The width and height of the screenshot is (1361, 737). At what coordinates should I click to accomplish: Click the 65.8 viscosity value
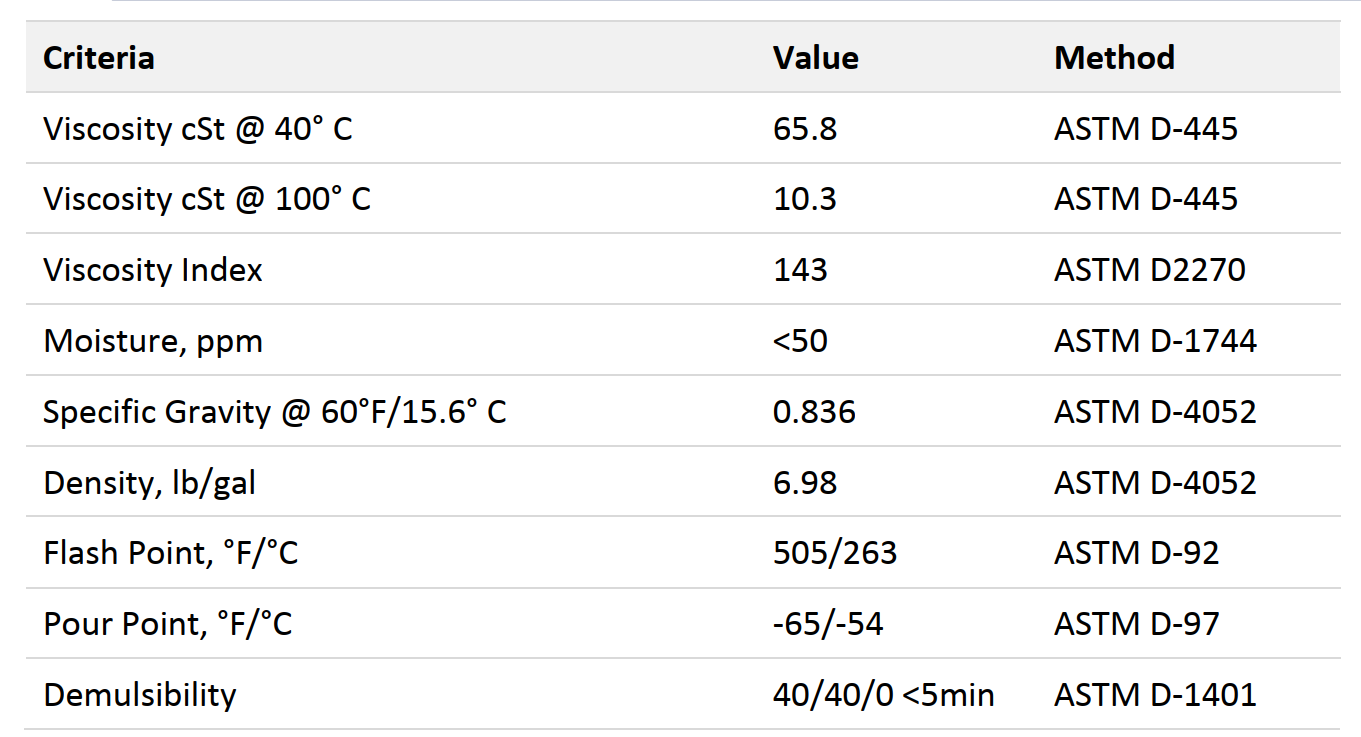804,129
